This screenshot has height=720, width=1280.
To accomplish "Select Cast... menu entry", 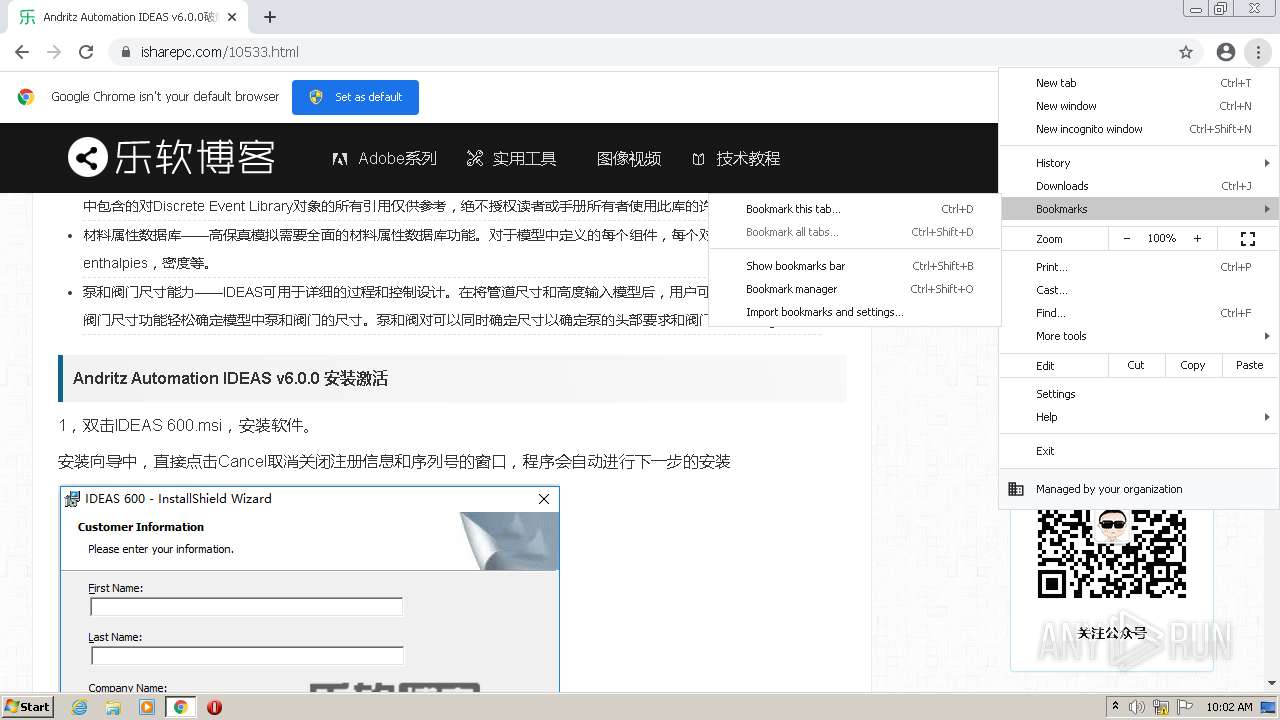I will [x=1139, y=290].
